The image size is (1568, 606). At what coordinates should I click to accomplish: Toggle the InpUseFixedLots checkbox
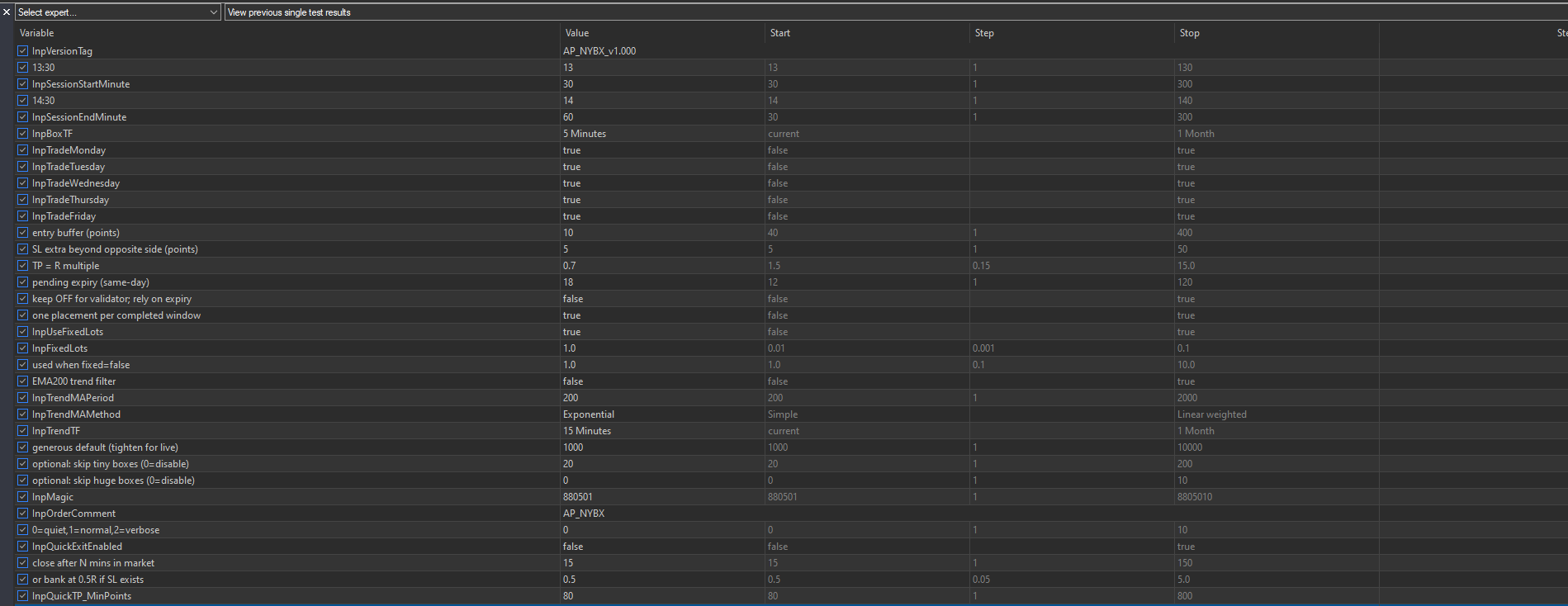(x=23, y=332)
